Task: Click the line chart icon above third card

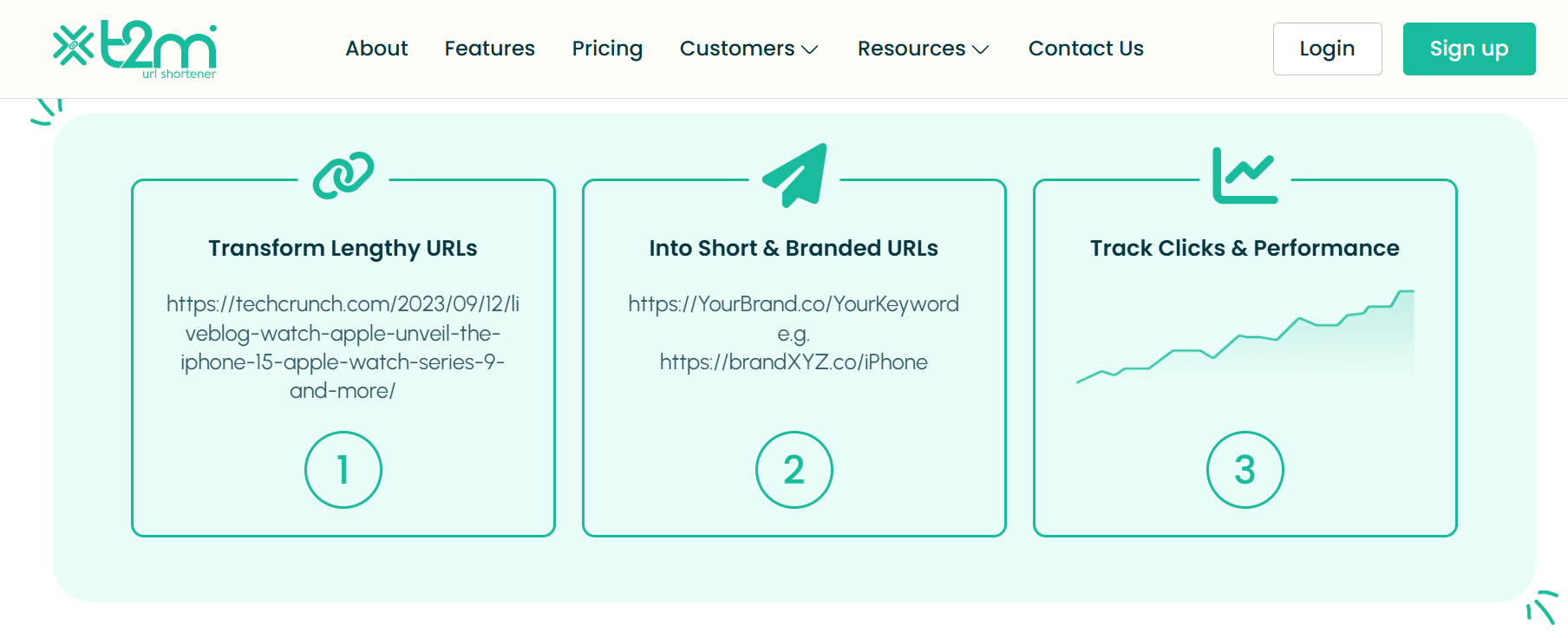Action: (x=1245, y=175)
